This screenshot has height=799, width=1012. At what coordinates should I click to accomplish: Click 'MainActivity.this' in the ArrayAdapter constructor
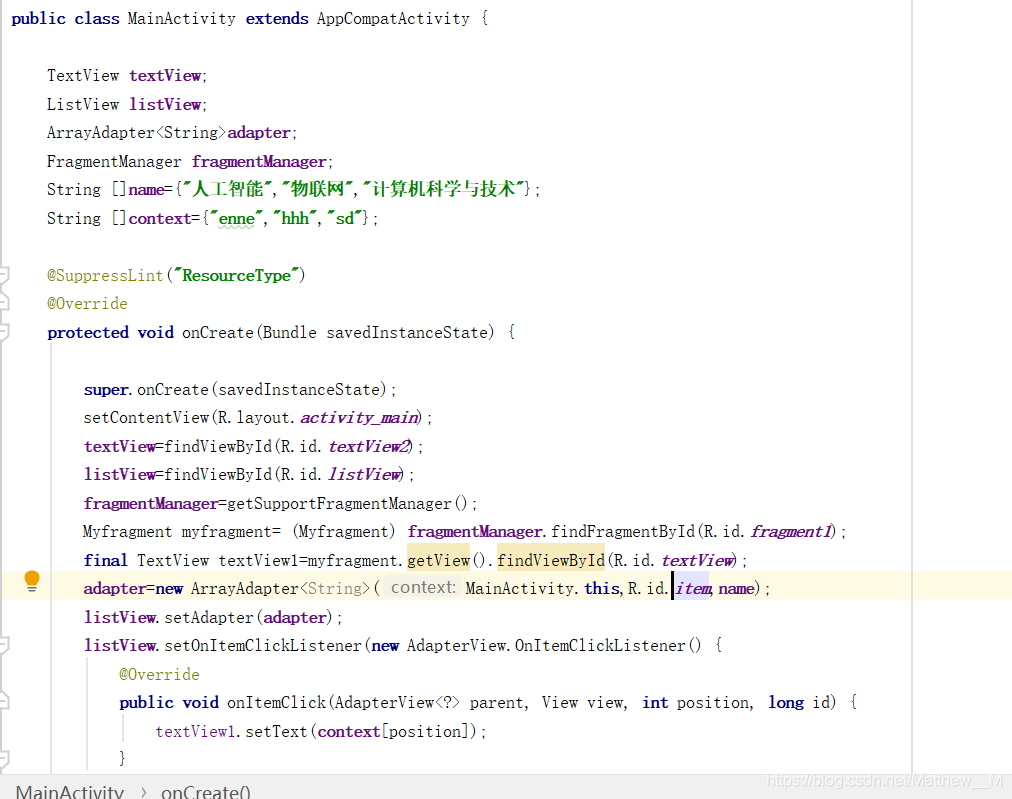pos(543,589)
